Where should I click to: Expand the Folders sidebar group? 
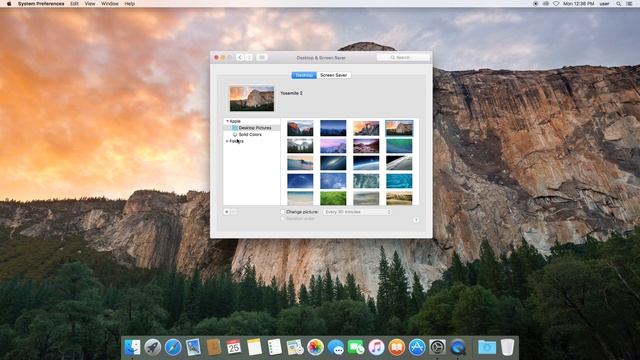pos(227,141)
